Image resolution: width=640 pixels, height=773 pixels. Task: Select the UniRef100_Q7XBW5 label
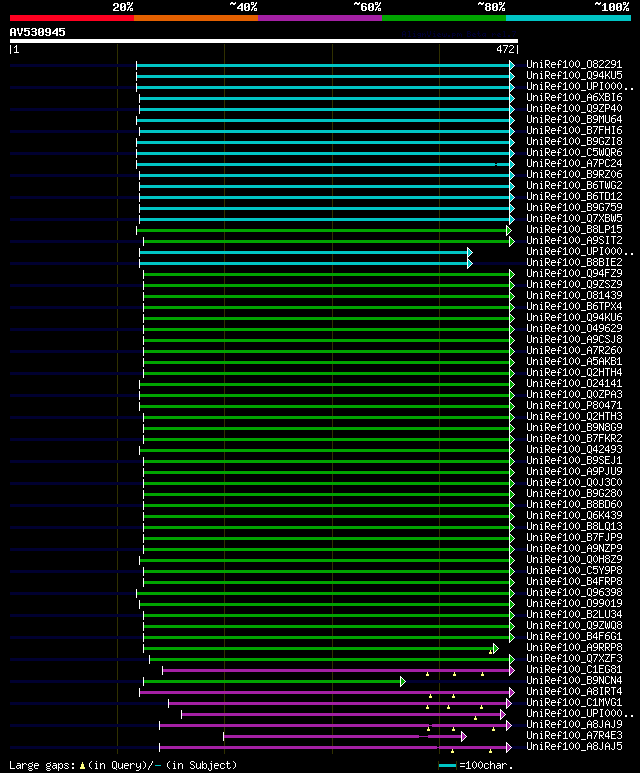pos(574,218)
